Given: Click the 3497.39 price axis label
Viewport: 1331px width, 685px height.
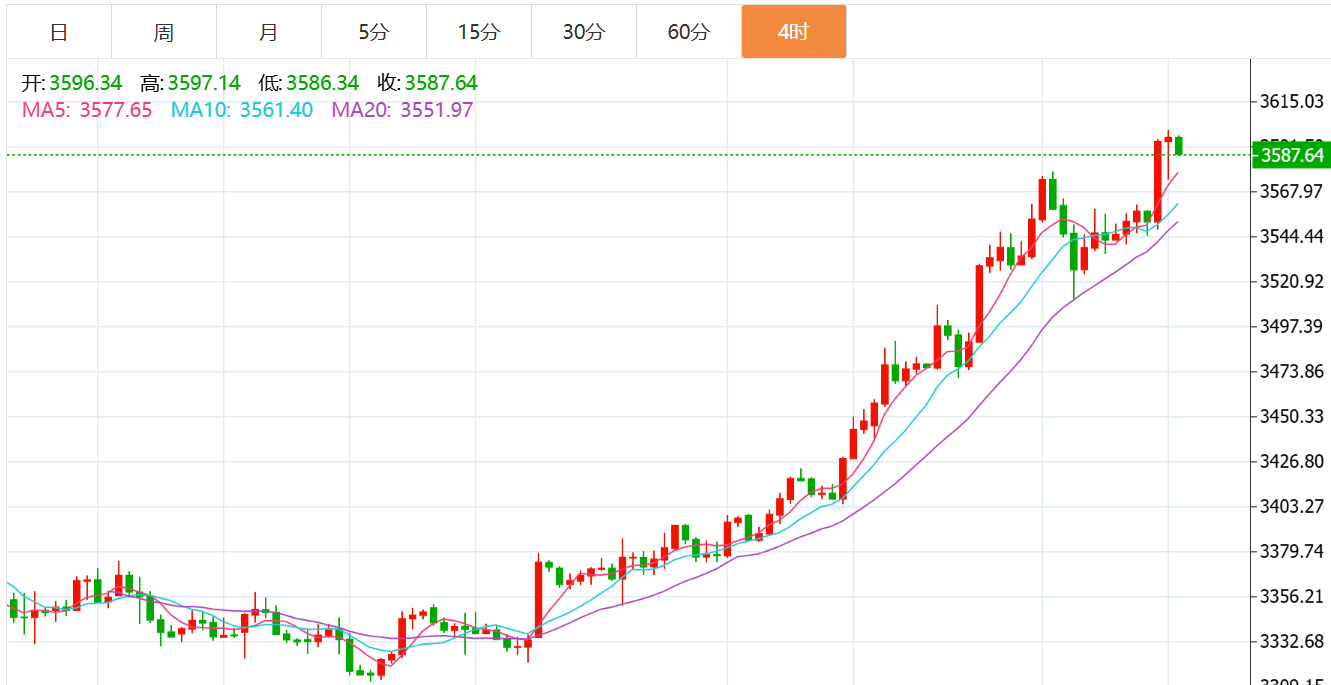Looking at the screenshot, I should [1291, 326].
